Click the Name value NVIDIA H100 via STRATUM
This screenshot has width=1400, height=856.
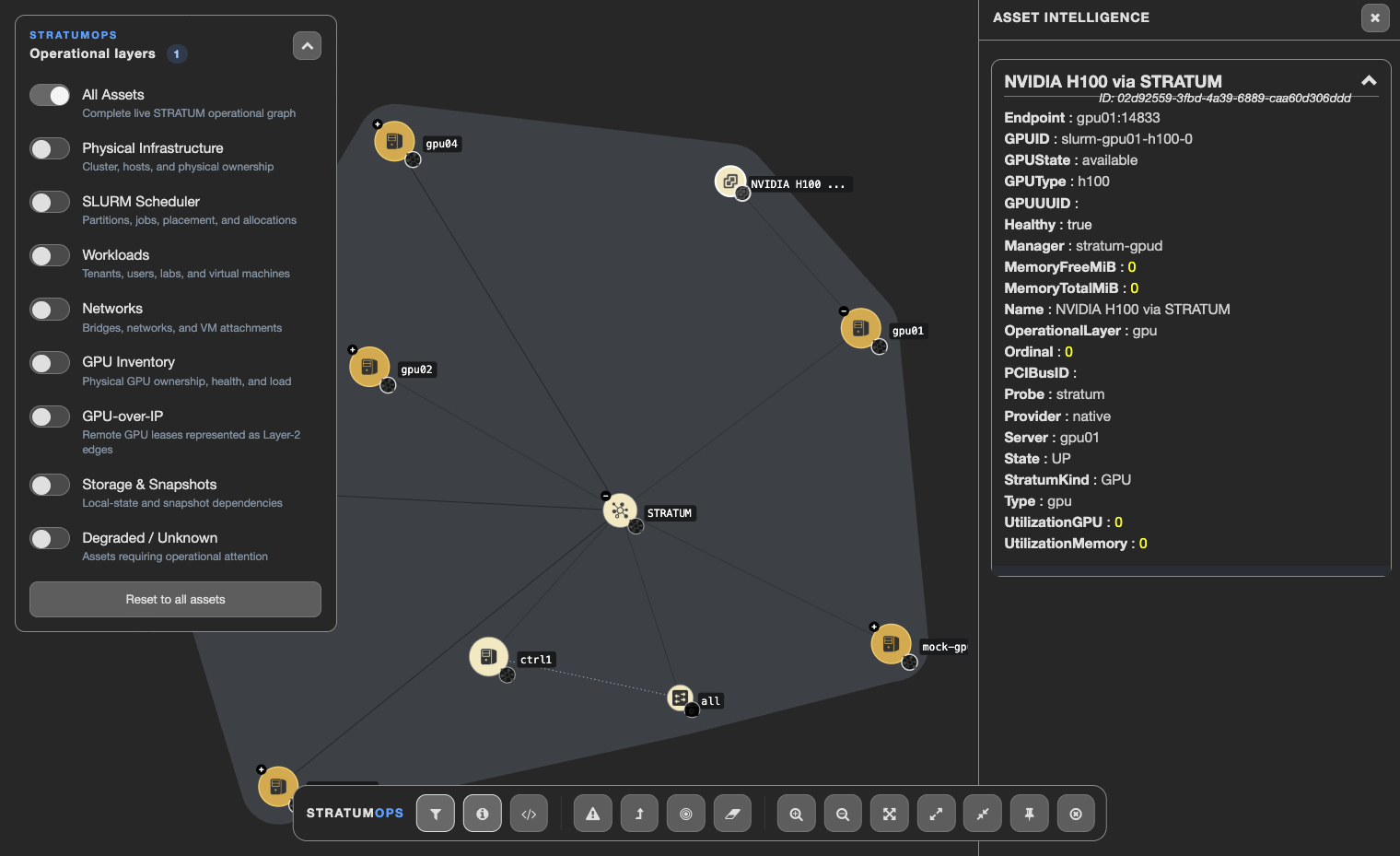pos(1143,310)
